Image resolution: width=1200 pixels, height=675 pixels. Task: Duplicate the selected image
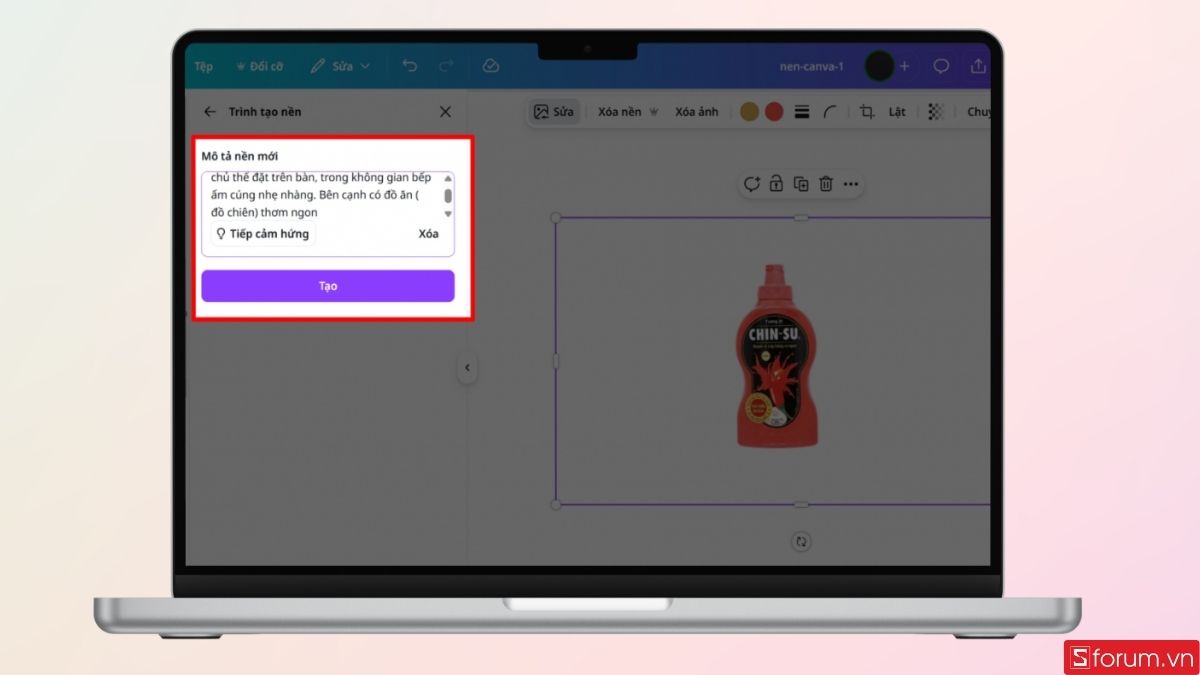801,184
